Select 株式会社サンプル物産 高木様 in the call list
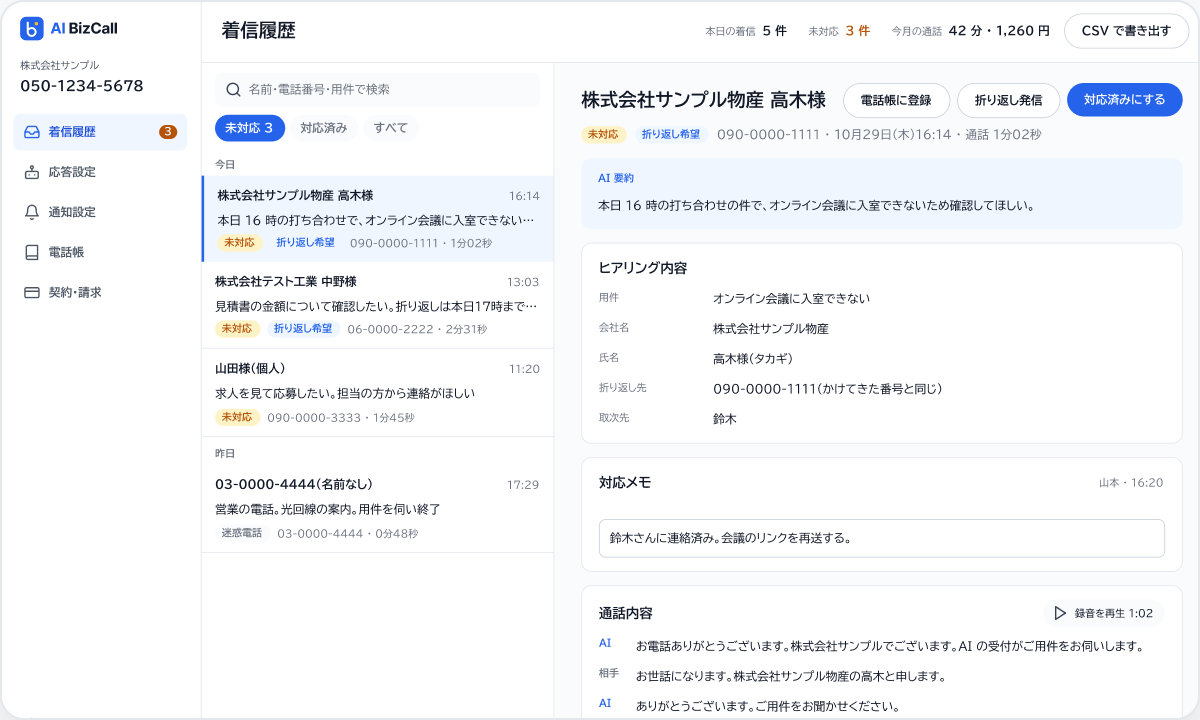The width and height of the screenshot is (1200, 720). click(x=377, y=219)
